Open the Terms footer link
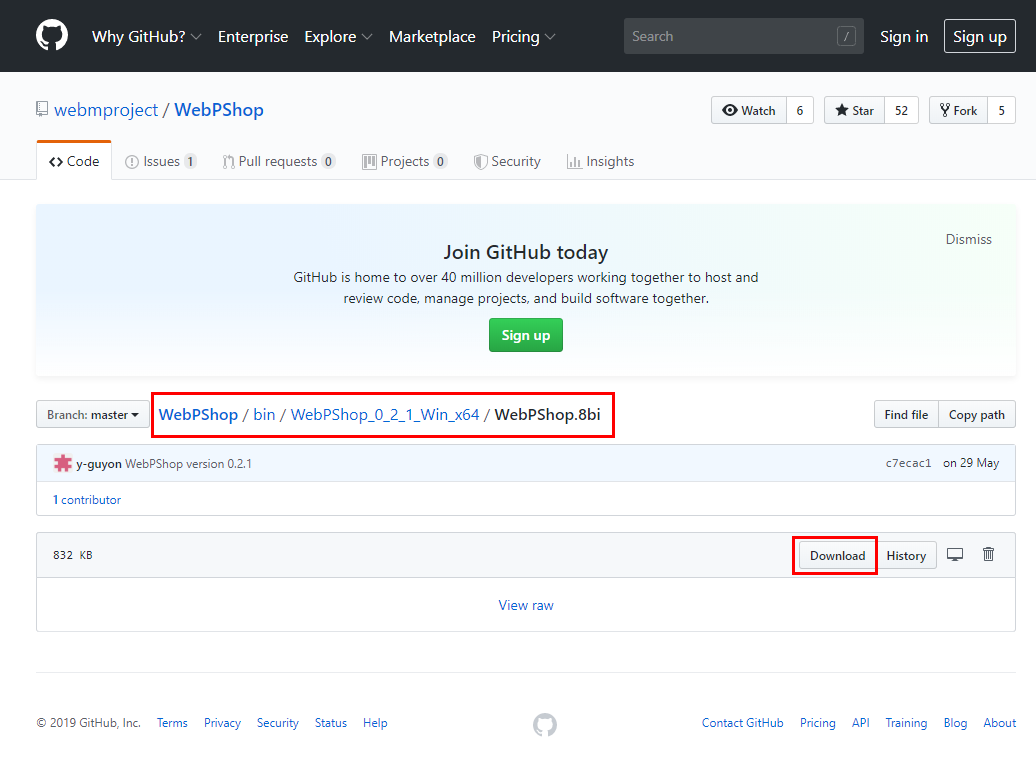 coord(172,723)
